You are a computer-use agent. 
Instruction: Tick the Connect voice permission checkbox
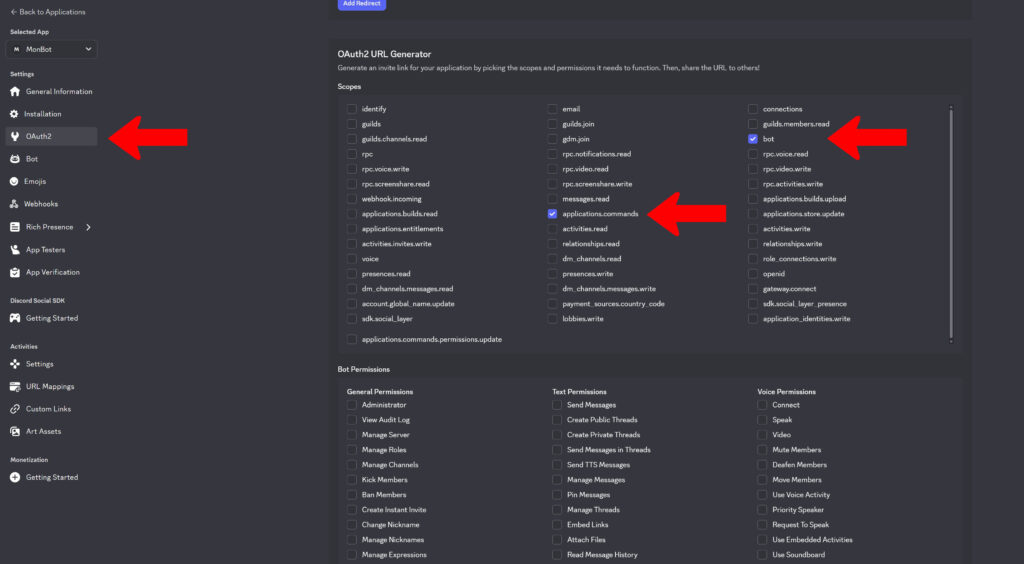[762, 405]
